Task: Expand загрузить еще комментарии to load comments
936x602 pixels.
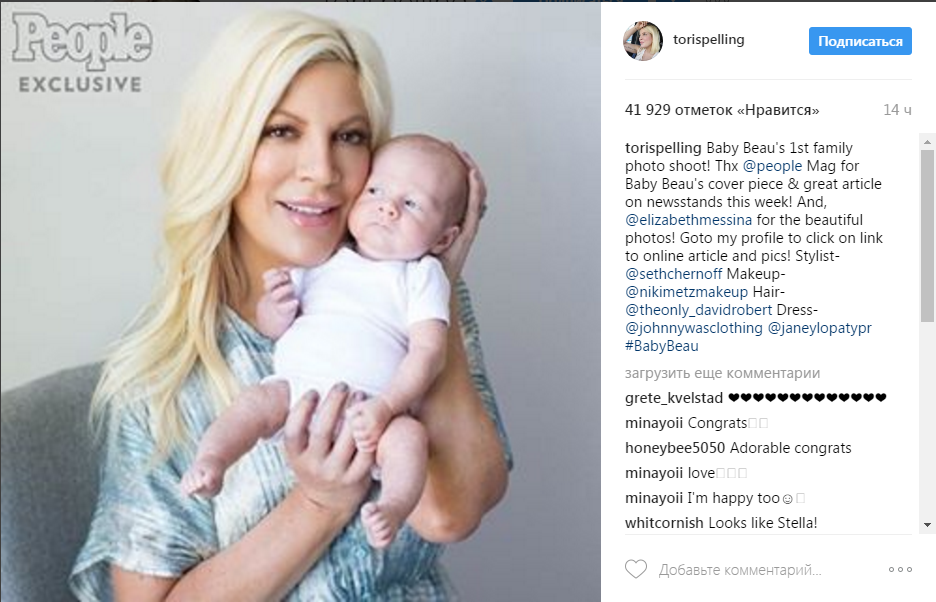Action: coord(722,373)
